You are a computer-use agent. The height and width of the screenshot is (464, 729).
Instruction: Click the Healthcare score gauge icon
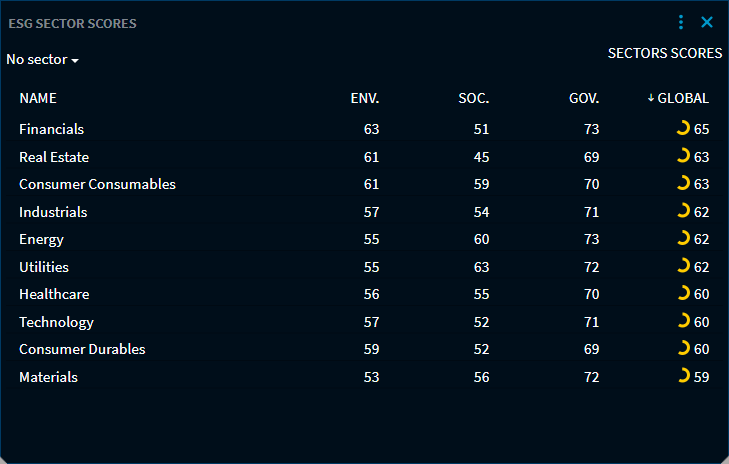pos(683,294)
